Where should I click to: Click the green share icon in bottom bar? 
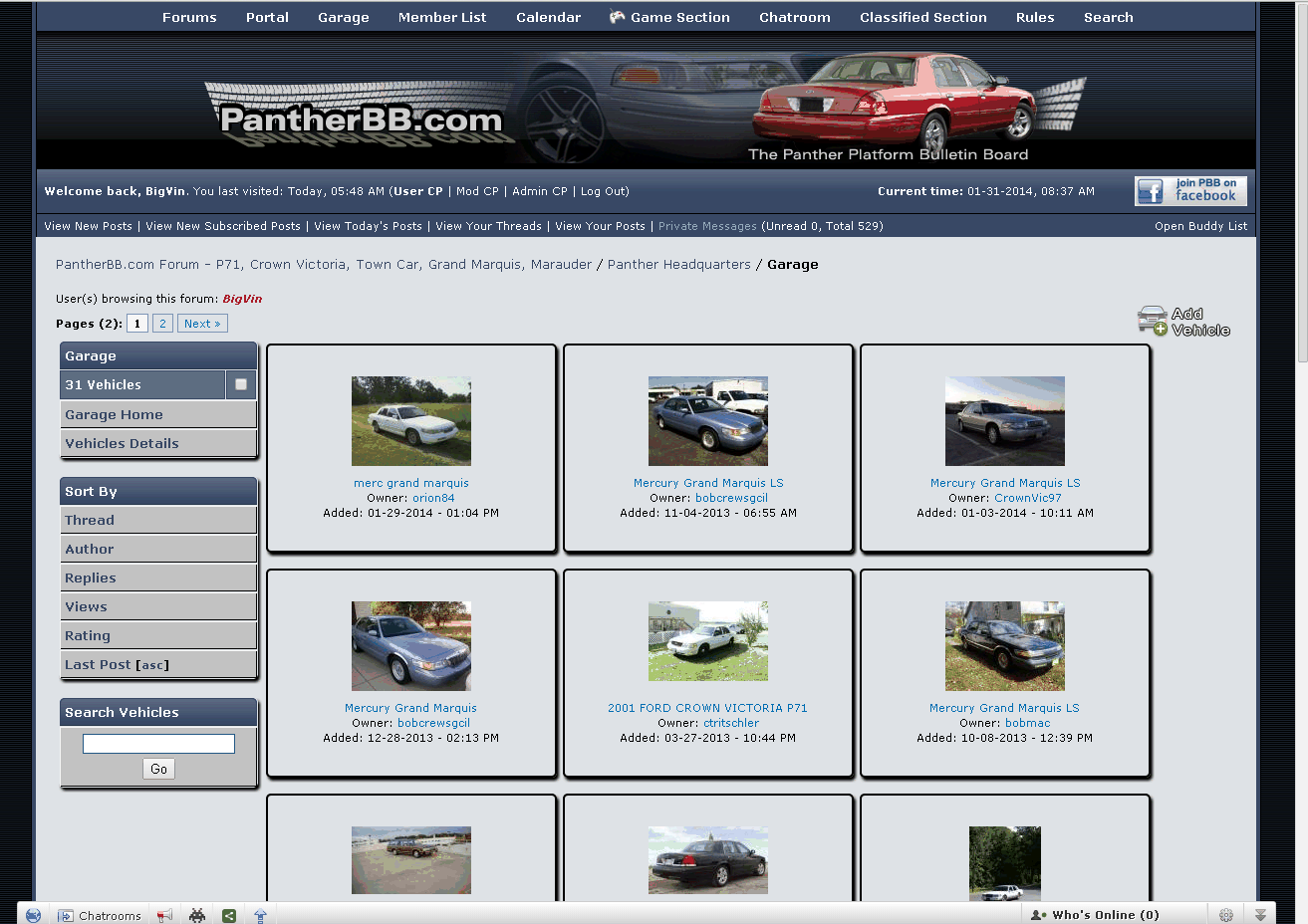229,915
